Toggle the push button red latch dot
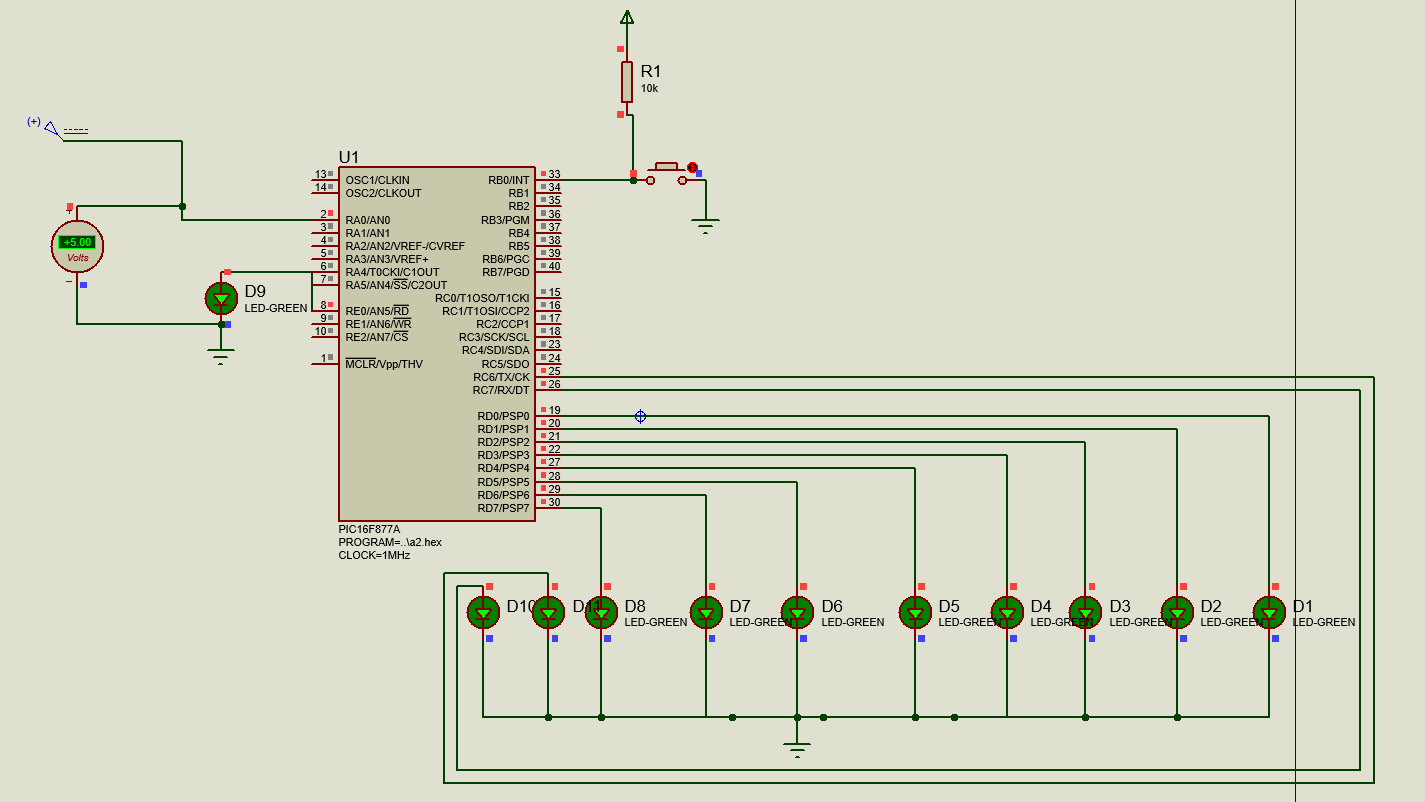Viewport: 1425px width, 802px height. pyautogui.click(x=692, y=167)
